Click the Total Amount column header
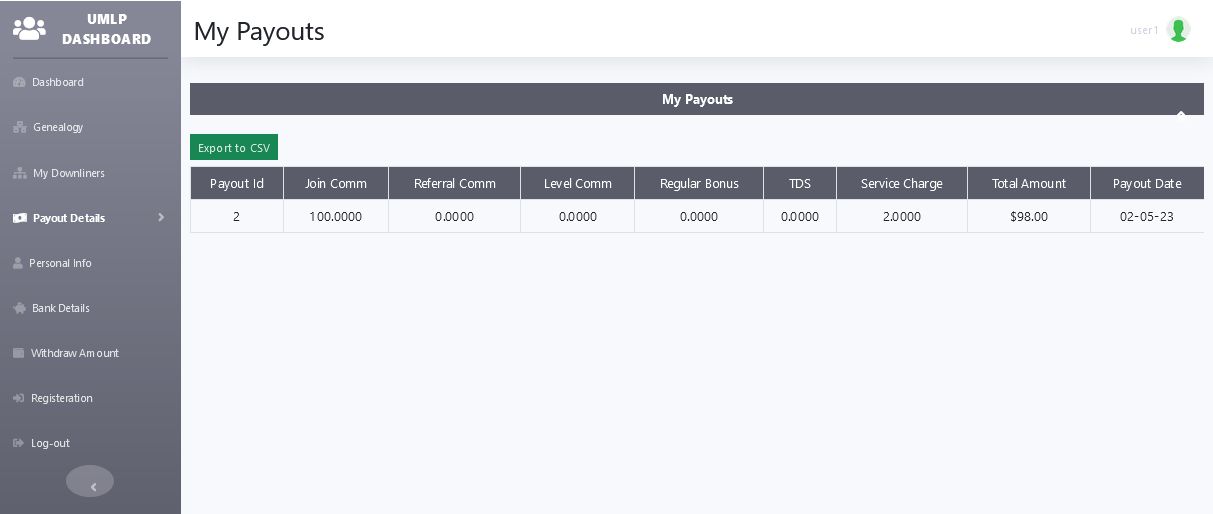 1029,183
